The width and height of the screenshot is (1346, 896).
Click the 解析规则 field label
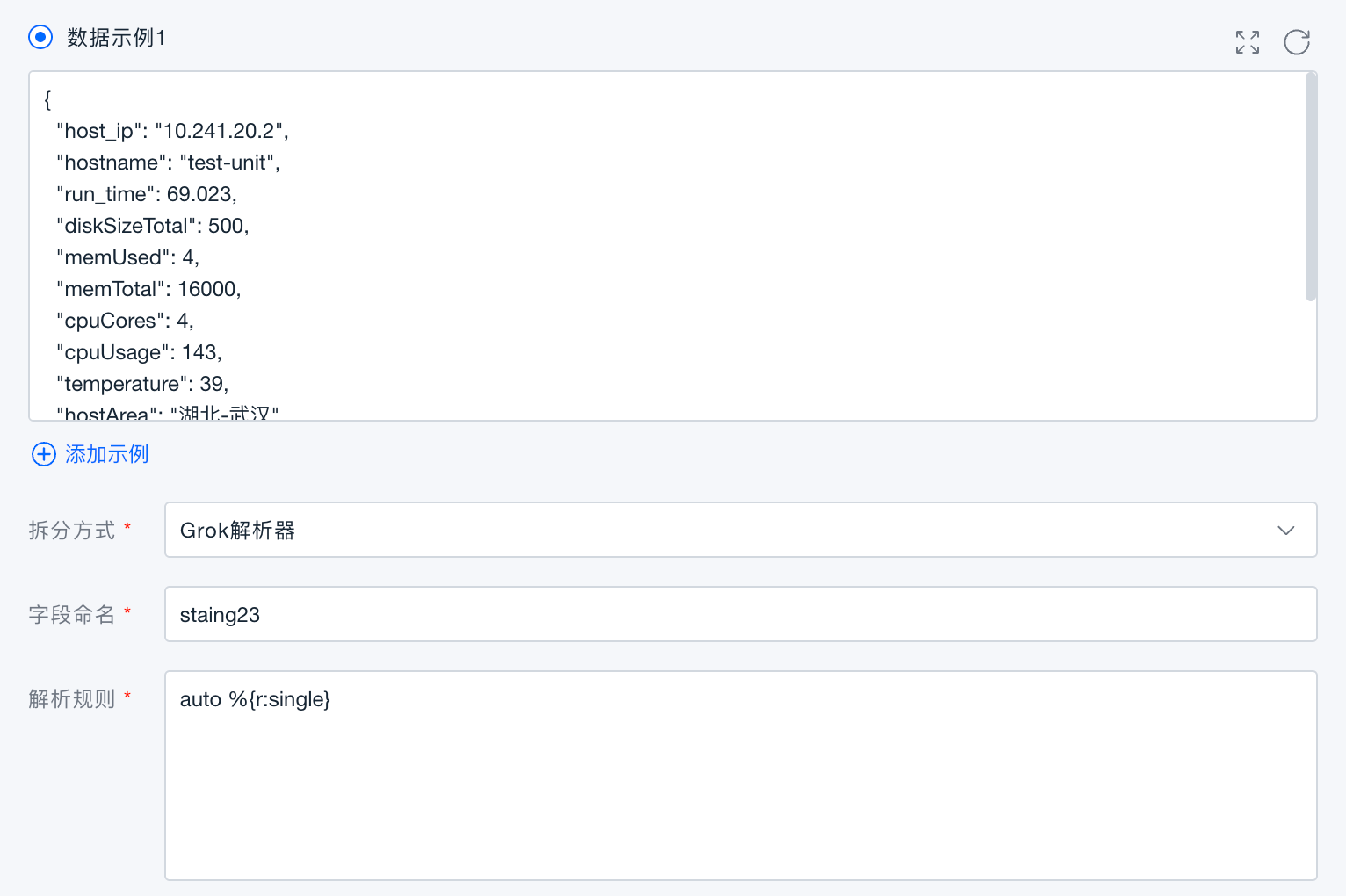click(72, 699)
